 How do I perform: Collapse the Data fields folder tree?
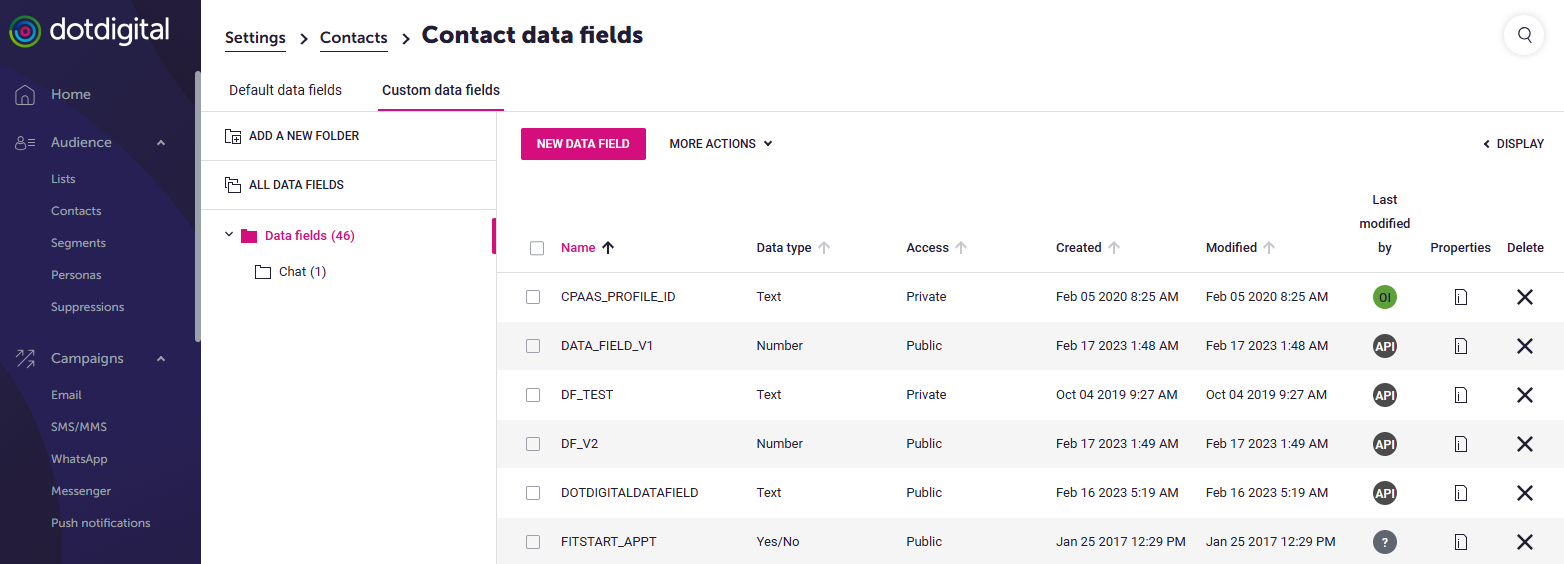(229, 235)
